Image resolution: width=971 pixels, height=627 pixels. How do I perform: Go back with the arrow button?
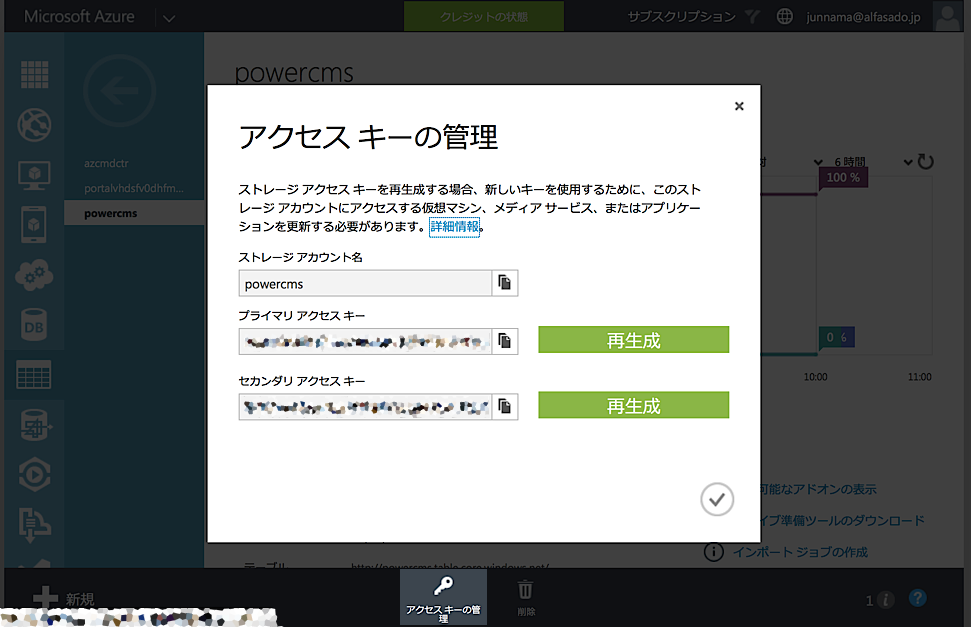click(120, 91)
